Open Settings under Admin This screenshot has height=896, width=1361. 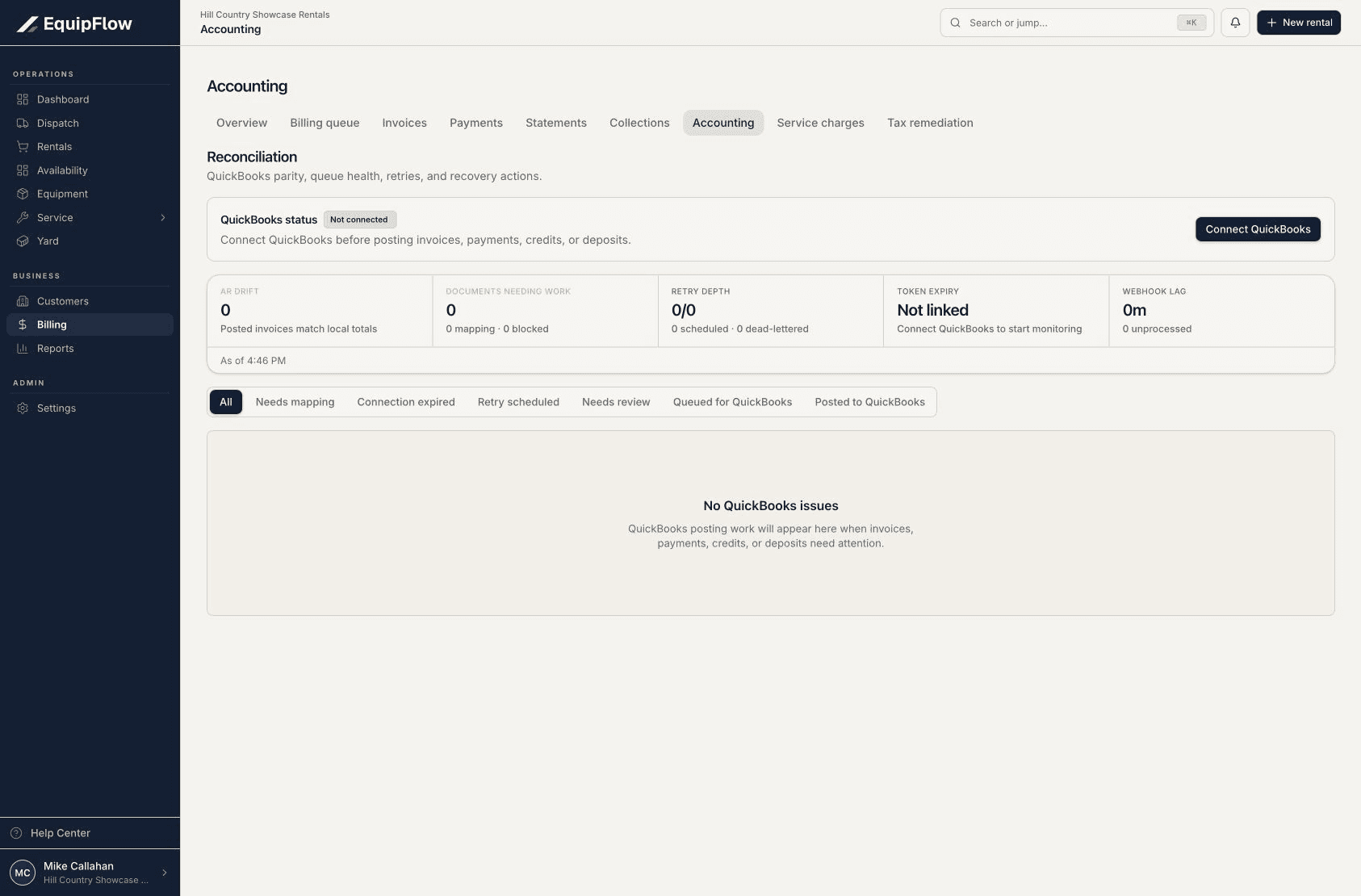pos(90,408)
